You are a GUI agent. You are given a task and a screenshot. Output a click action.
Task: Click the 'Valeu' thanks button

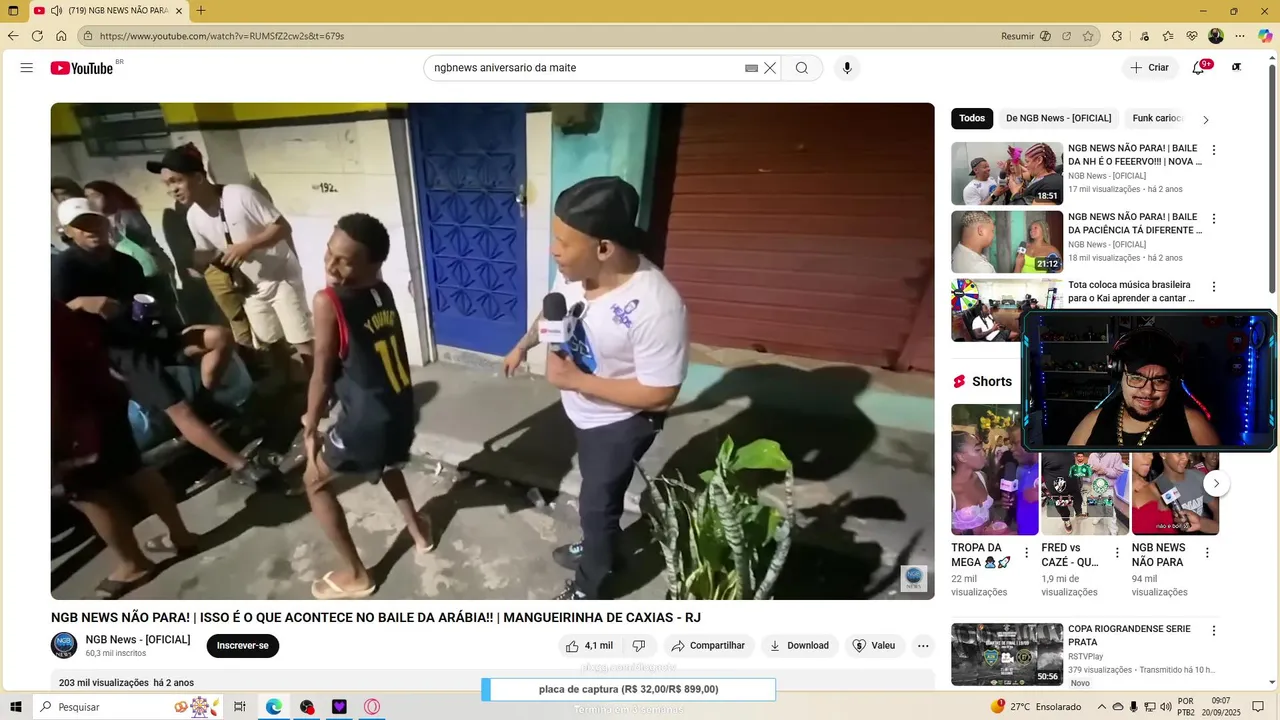coord(874,646)
